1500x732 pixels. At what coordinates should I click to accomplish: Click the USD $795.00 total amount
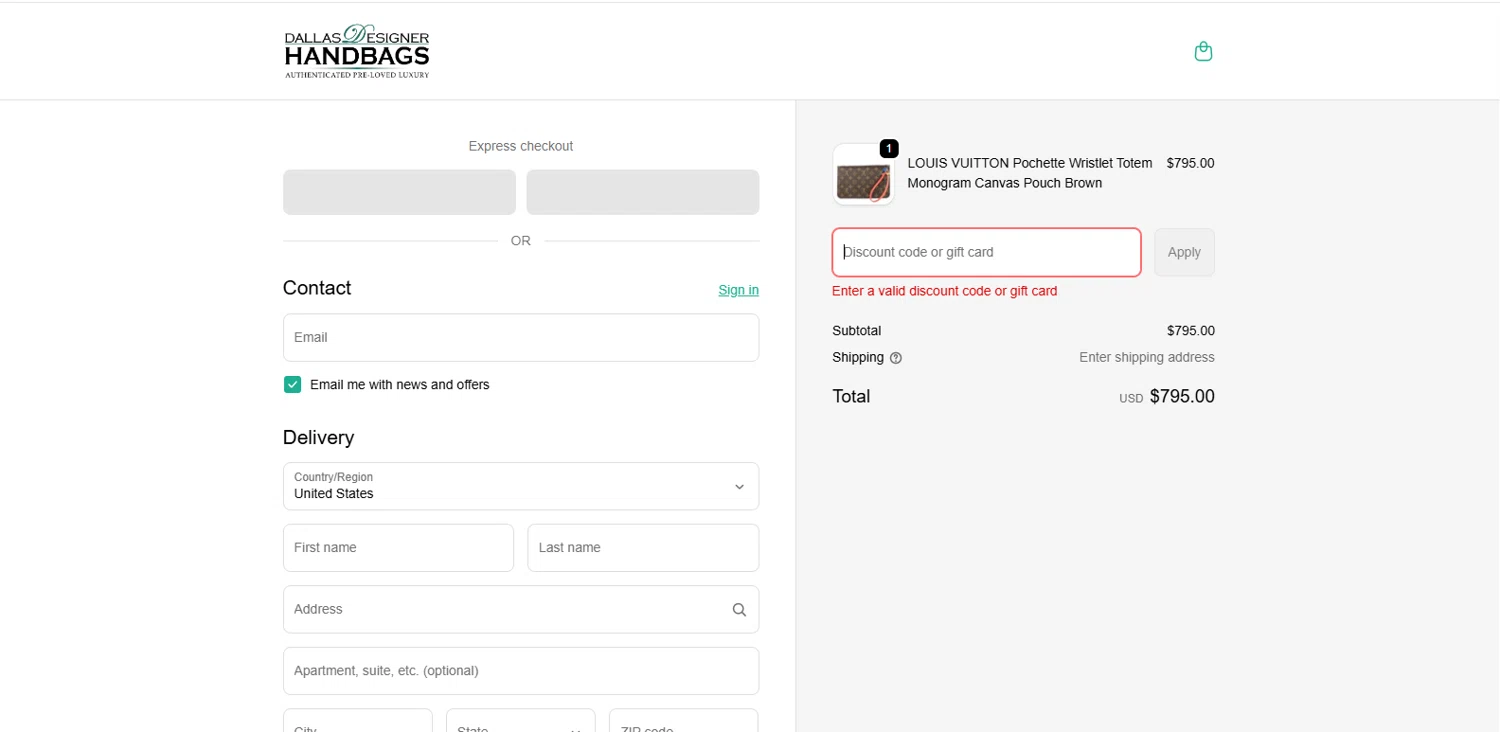point(1167,396)
